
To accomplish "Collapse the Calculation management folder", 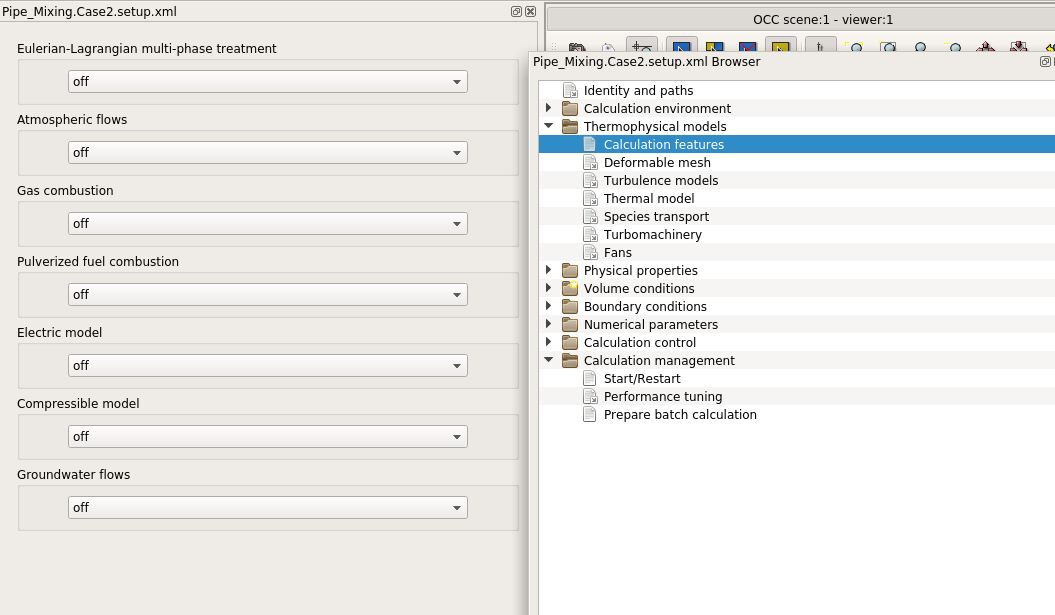I will [x=548, y=361].
